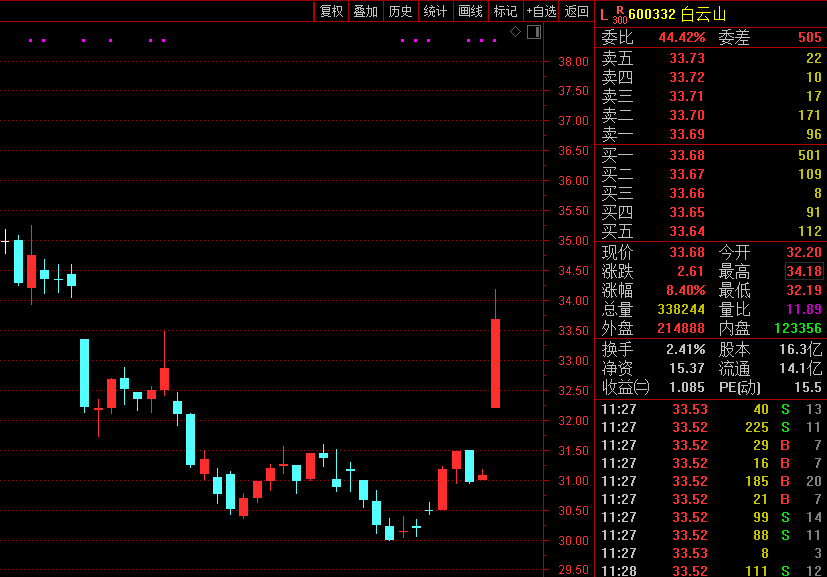Click the diamond icon above the chart

click(x=515, y=32)
